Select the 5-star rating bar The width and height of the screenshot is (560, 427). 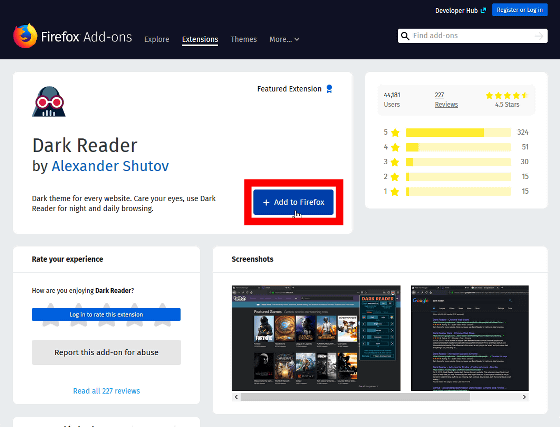click(x=458, y=132)
